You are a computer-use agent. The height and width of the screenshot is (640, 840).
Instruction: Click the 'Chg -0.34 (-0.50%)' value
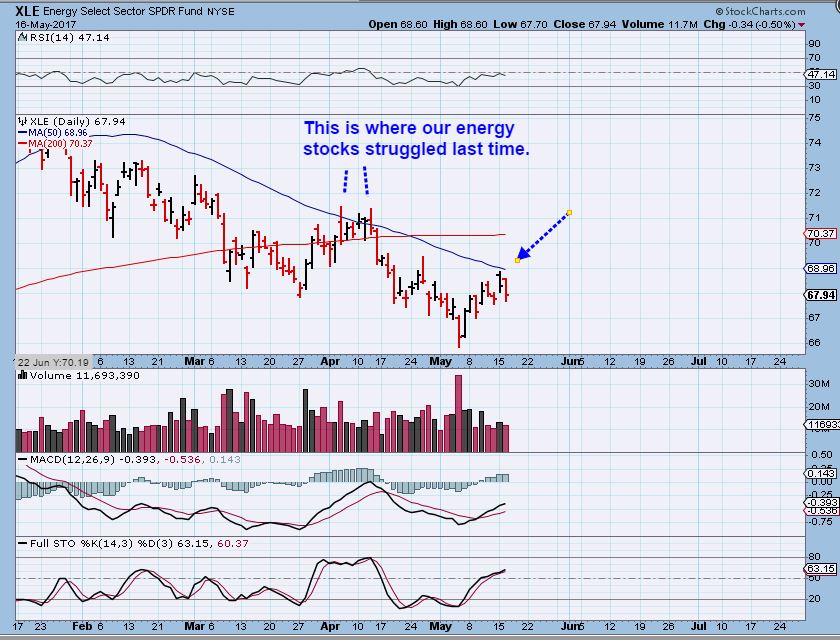pyautogui.click(x=749, y=24)
